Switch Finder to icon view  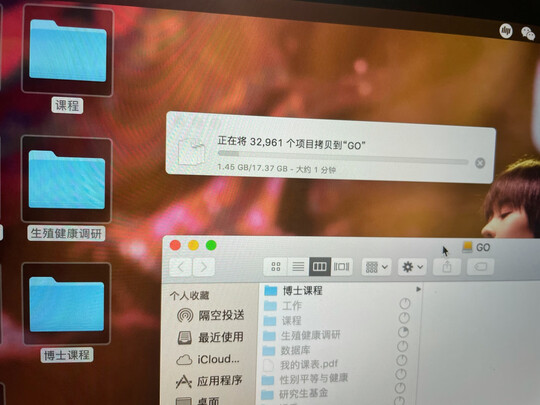(x=276, y=266)
